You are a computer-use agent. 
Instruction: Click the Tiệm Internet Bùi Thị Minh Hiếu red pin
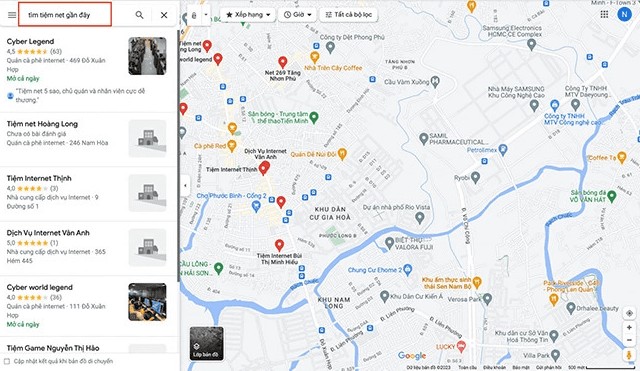pos(279,245)
